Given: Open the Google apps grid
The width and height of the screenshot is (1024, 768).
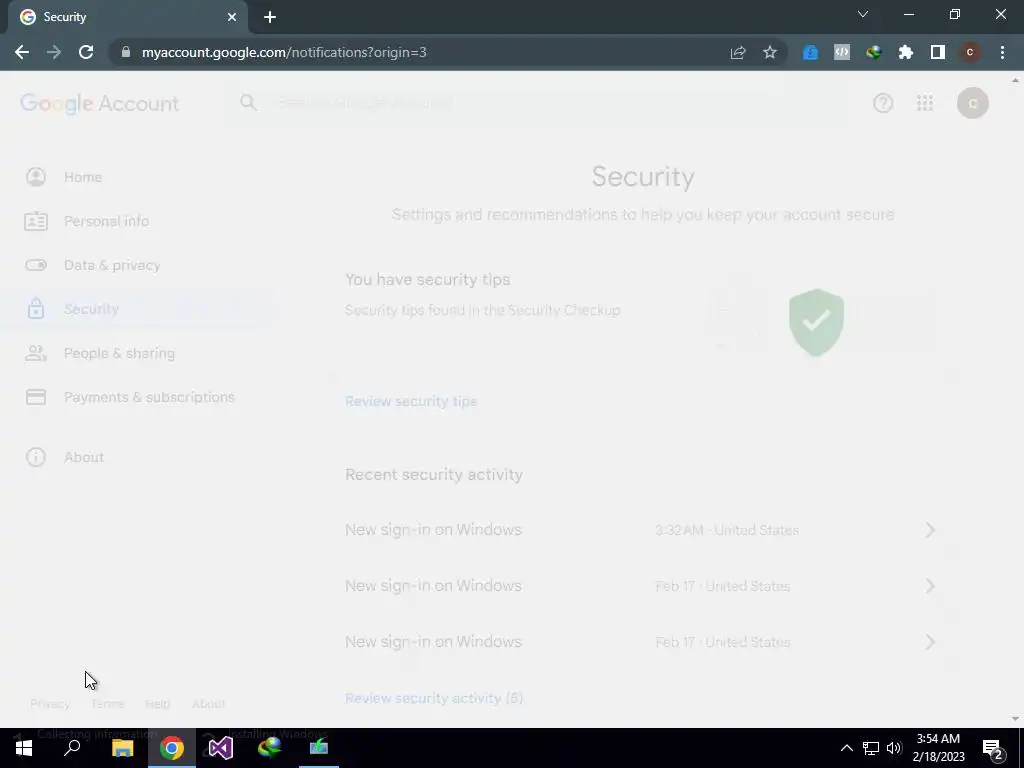Looking at the screenshot, I should [925, 103].
